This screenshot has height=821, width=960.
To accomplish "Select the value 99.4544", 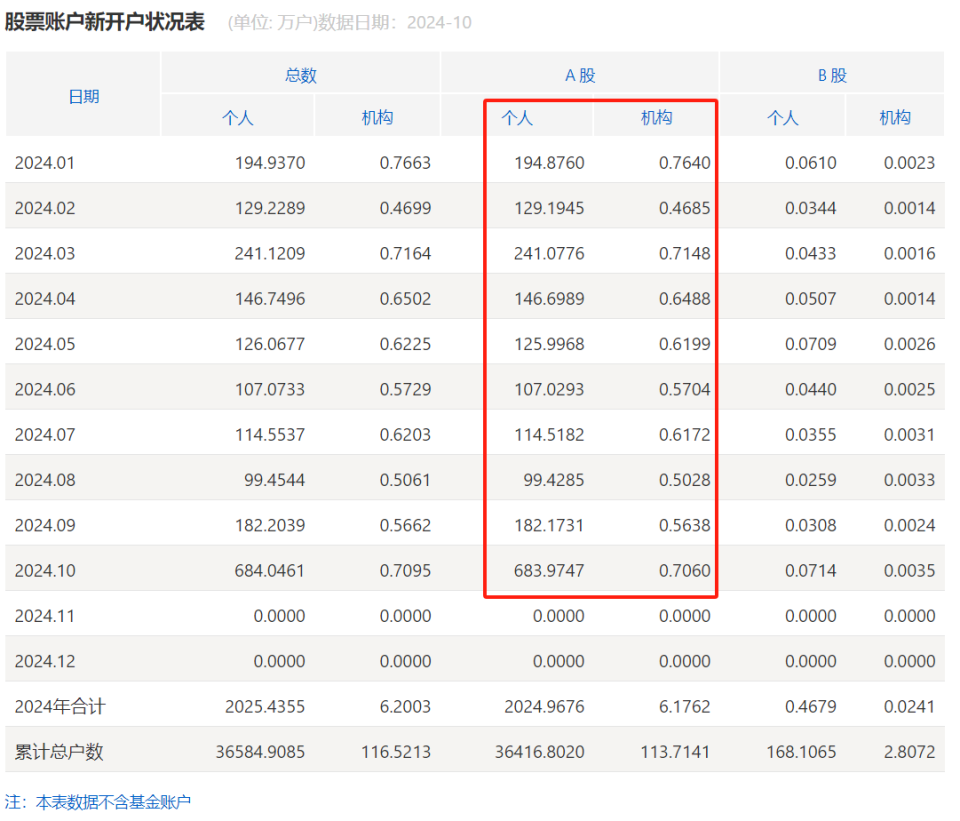I will (x=274, y=480).
